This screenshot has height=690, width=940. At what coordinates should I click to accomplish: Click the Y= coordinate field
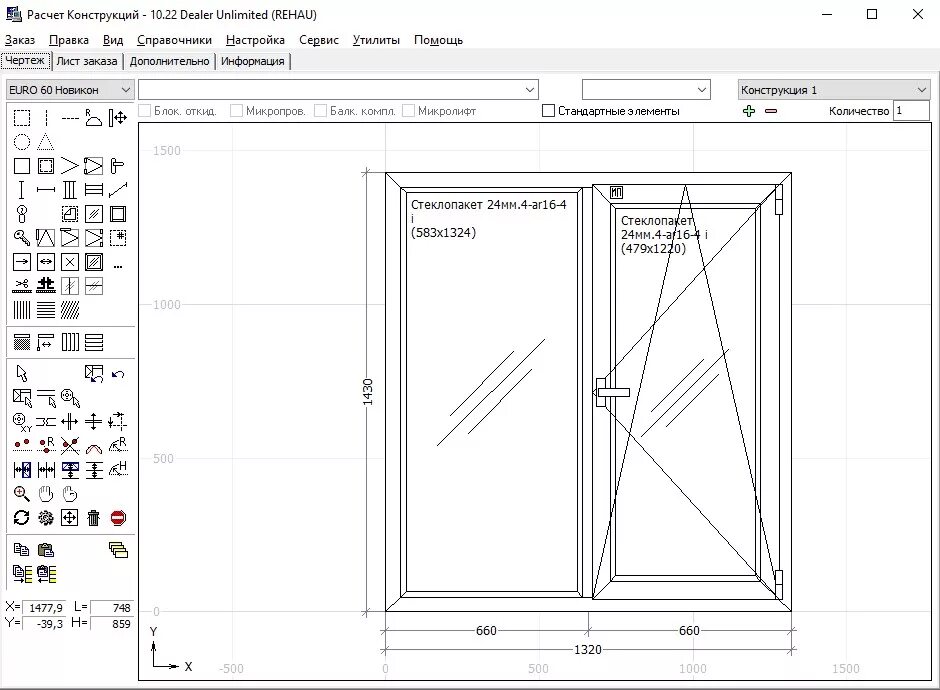click(x=44, y=624)
